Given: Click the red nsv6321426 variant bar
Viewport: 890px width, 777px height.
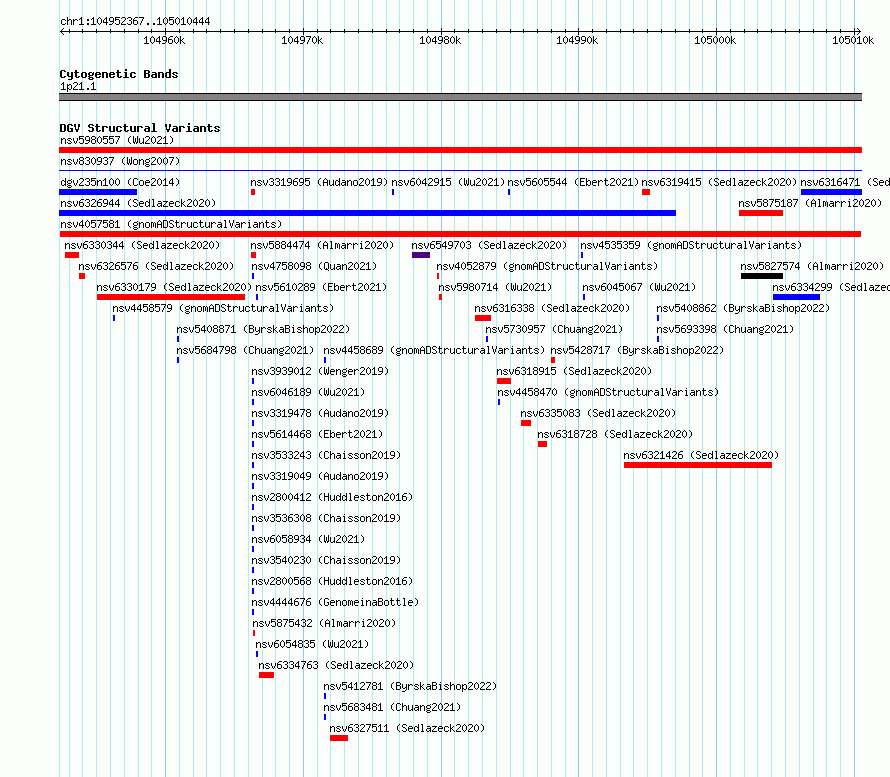Looking at the screenshot, I should point(698,465).
